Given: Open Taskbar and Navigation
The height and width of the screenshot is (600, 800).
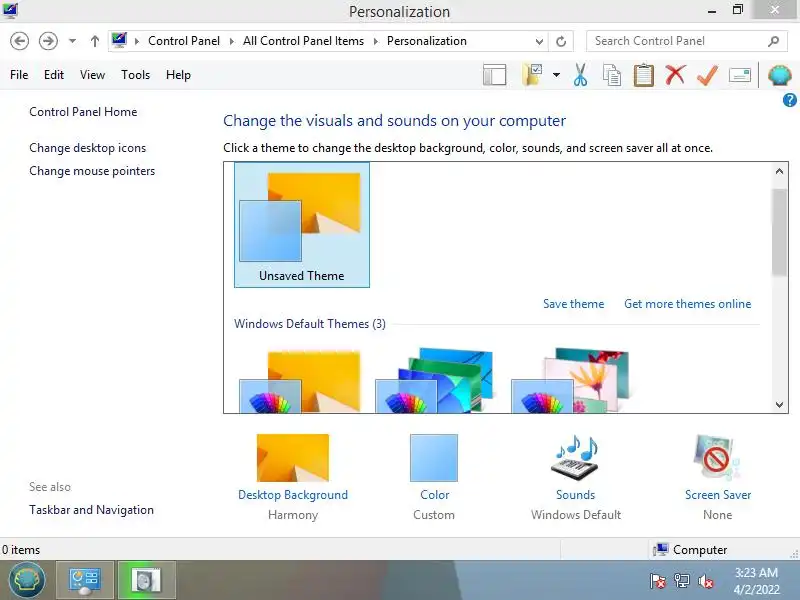Looking at the screenshot, I should click(91, 510).
